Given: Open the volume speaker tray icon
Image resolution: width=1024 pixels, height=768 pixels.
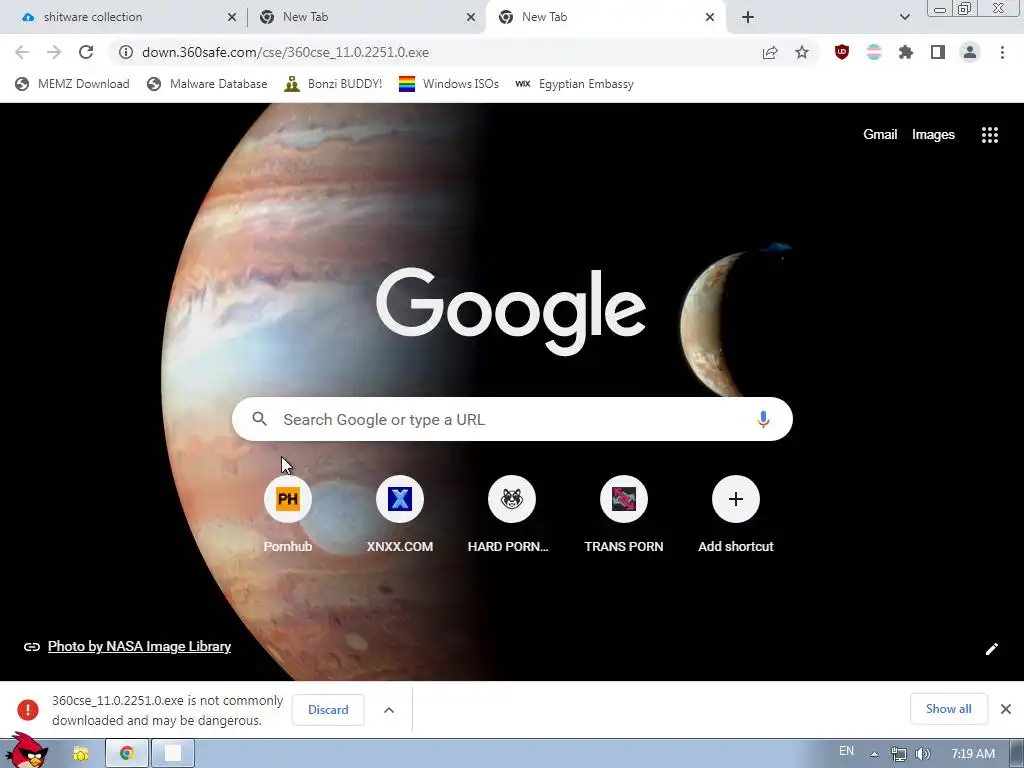Looking at the screenshot, I should (x=923, y=754).
